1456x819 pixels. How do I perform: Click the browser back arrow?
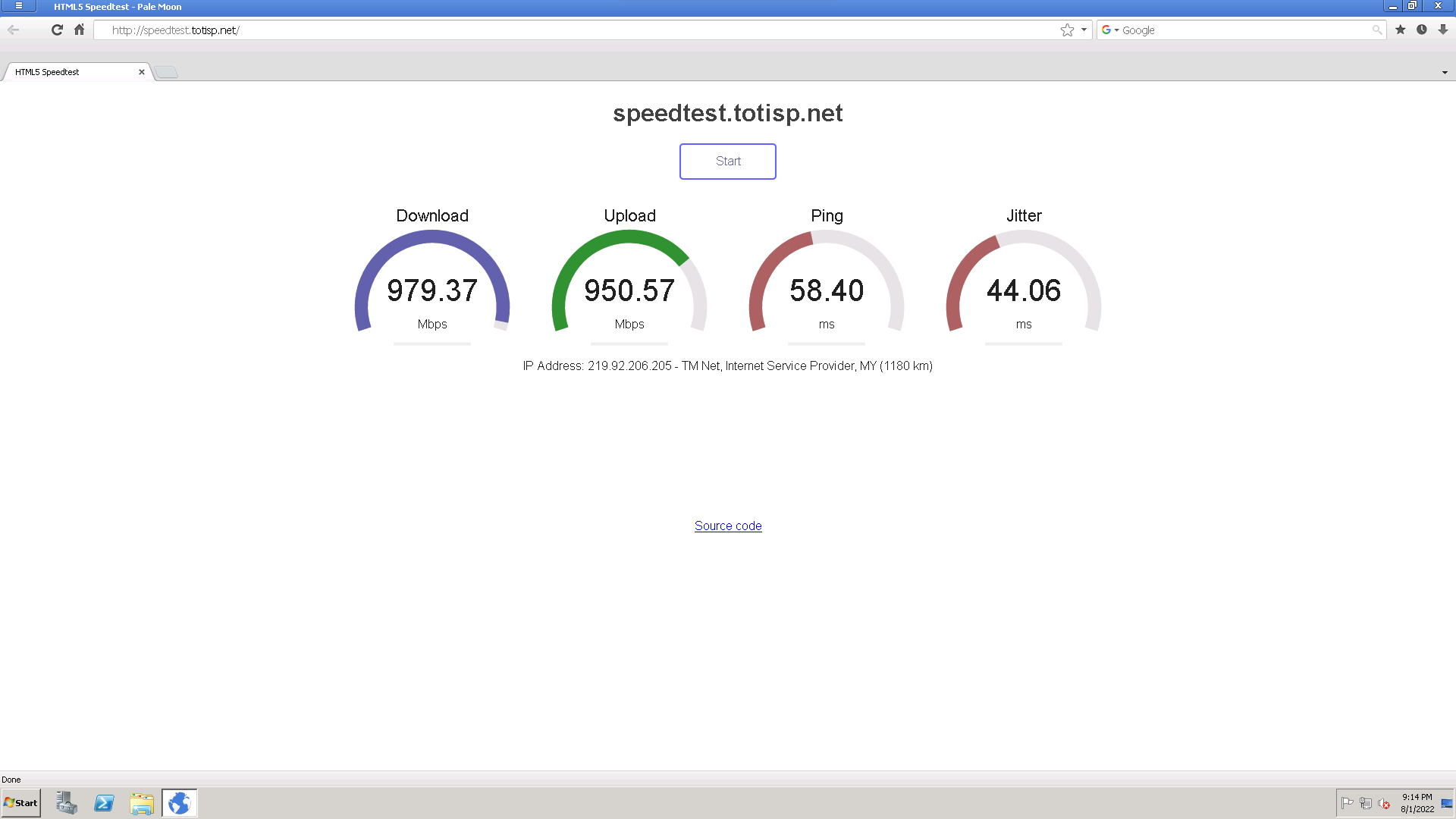(x=13, y=30)
